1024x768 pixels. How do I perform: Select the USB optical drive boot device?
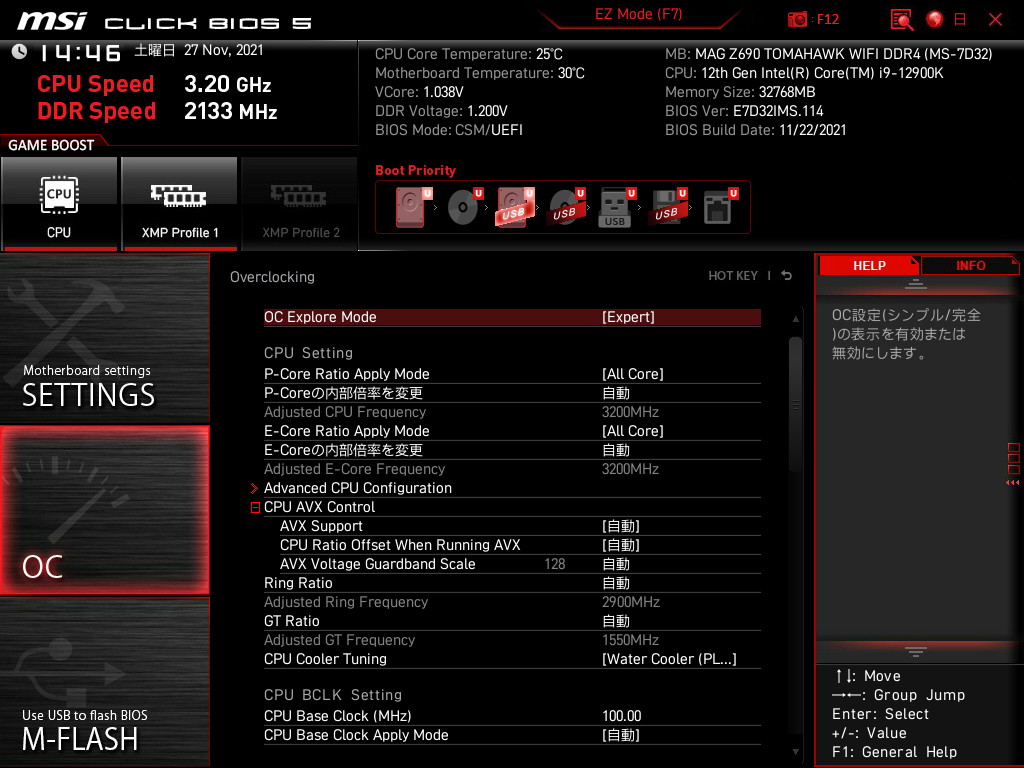click(x=566, y=207)
